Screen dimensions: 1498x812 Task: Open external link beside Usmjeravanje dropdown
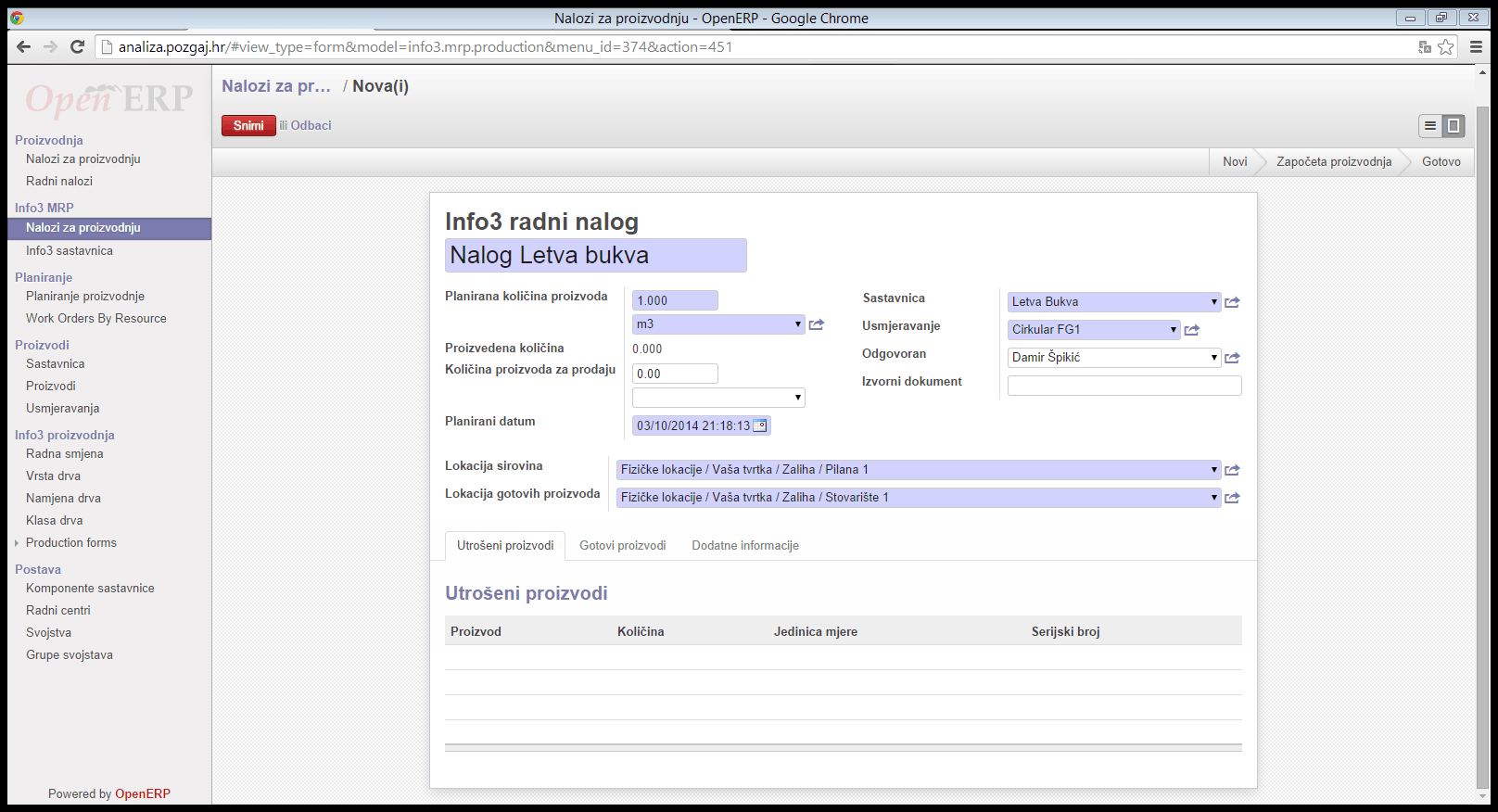[1192, 330]
